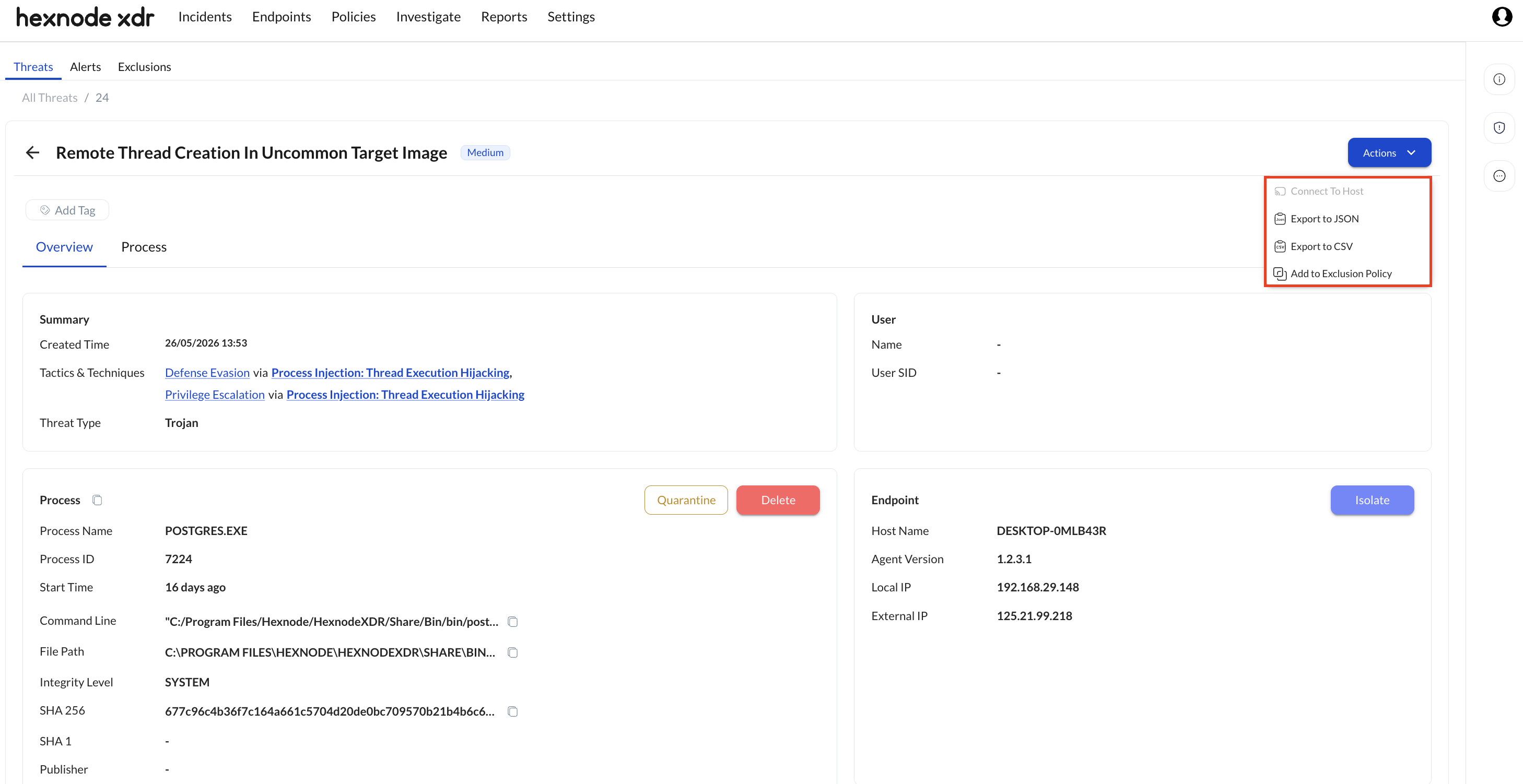Click the Connect To Host cast icon
Image resolution: width=1523 pixels, height=784 pixels.
point(1280,192)
